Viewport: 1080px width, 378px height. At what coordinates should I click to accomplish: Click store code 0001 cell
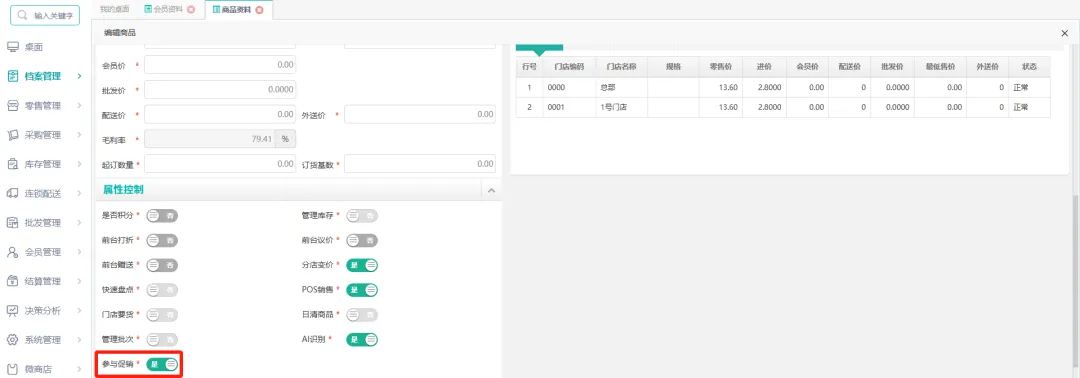coord(569,107)
